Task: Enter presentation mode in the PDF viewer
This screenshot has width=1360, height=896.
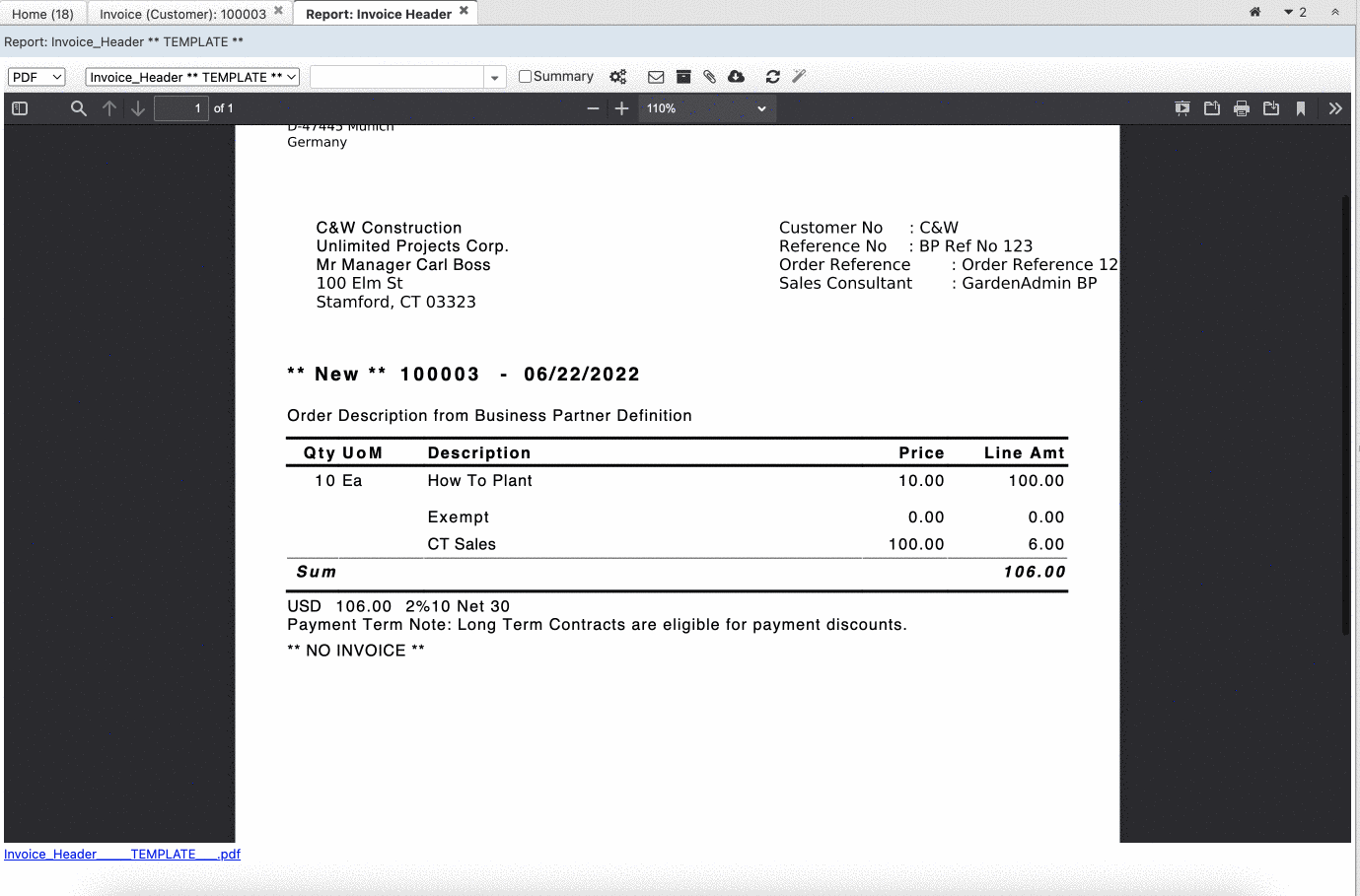Action: point(1181,108)
